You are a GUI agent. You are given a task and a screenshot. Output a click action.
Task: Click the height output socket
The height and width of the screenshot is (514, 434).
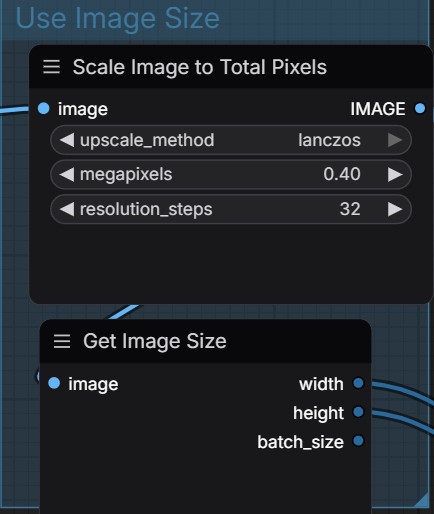point(358,412)
